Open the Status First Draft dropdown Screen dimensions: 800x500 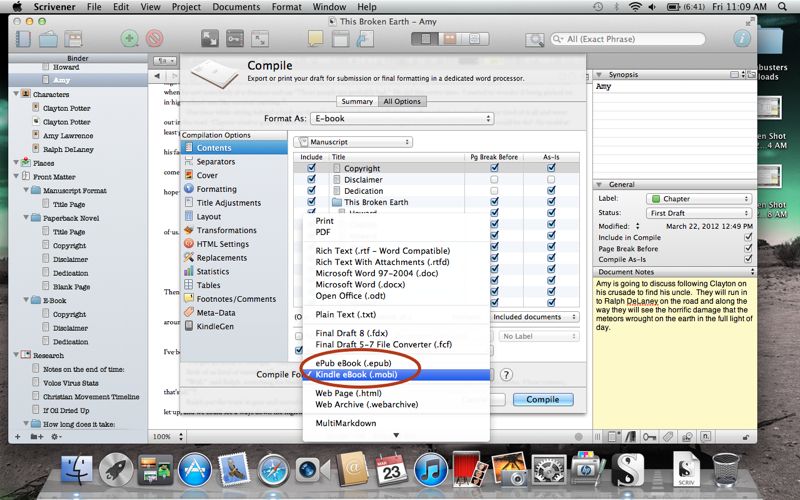click(x=699, y=213)
